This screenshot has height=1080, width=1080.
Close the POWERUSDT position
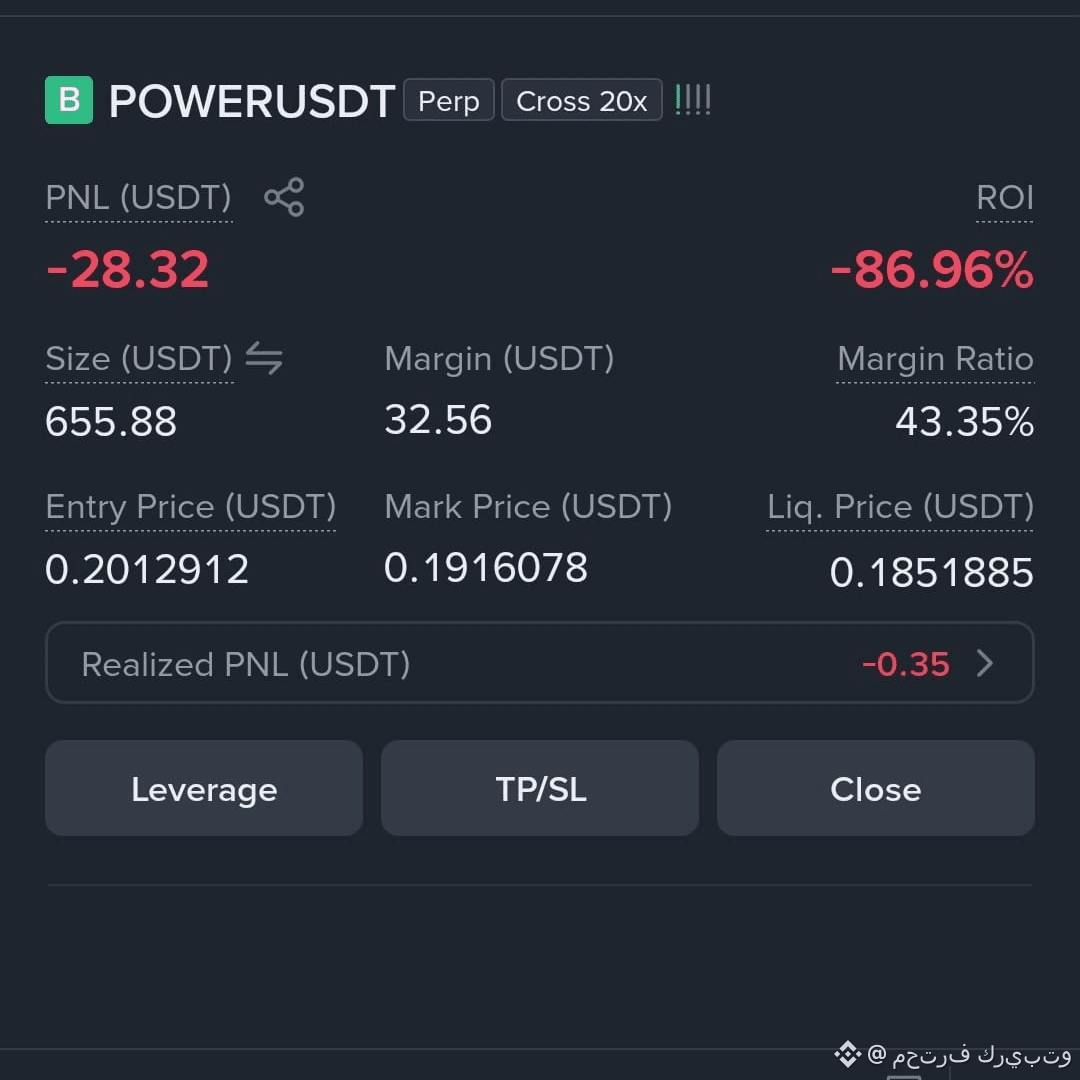pos(875,788)
